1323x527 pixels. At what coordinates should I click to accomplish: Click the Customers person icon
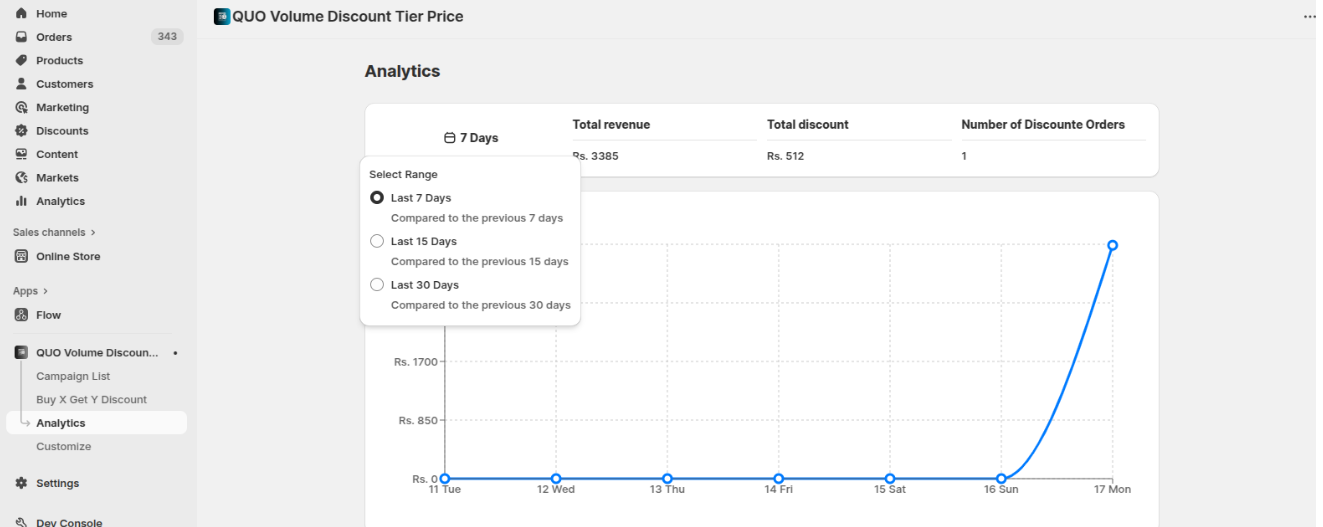[21, 84]
